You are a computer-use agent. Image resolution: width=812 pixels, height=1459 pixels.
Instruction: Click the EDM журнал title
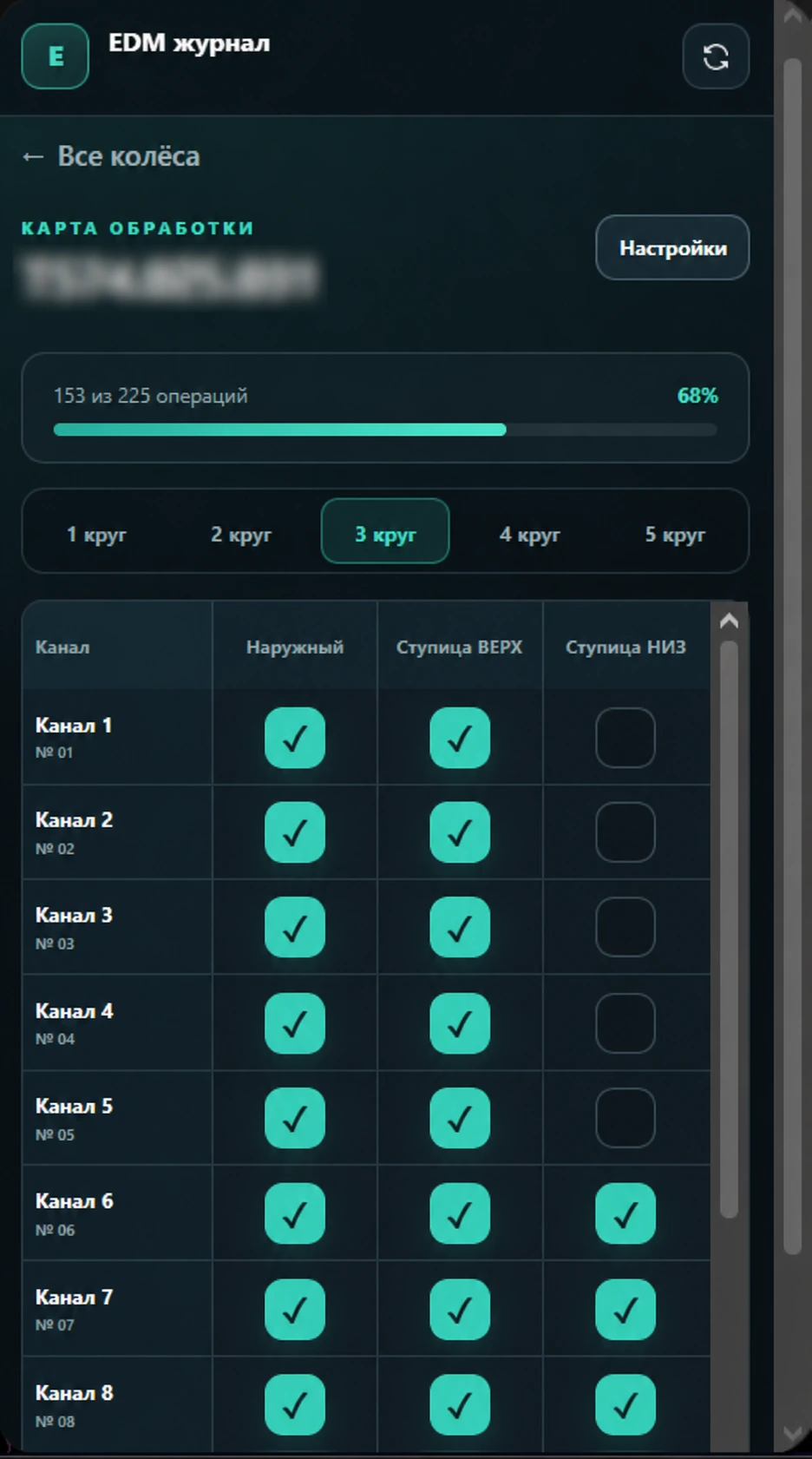point(189,43)
